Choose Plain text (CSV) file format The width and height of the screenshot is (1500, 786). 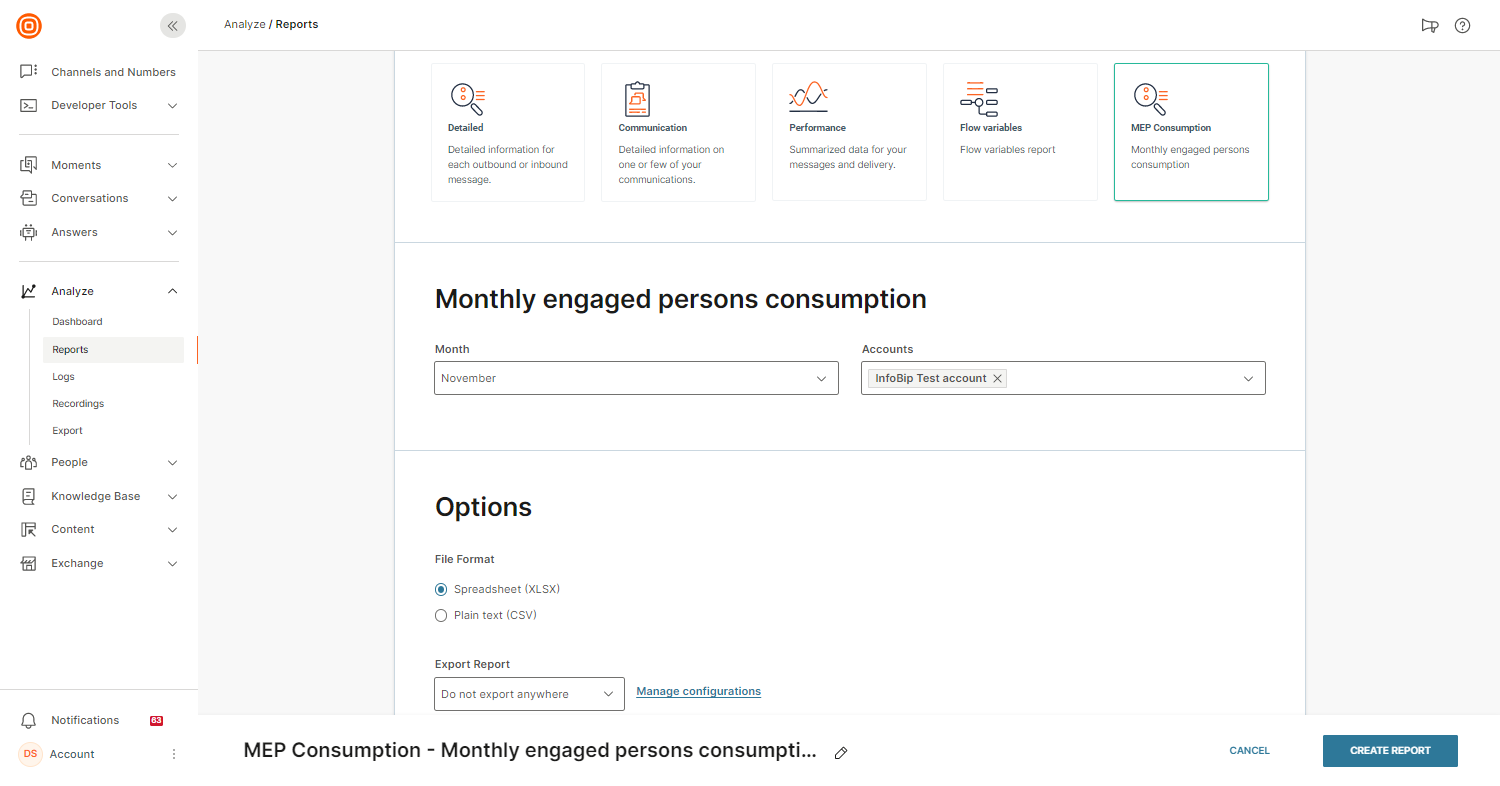pyautogui.click(x=441, y=616)
